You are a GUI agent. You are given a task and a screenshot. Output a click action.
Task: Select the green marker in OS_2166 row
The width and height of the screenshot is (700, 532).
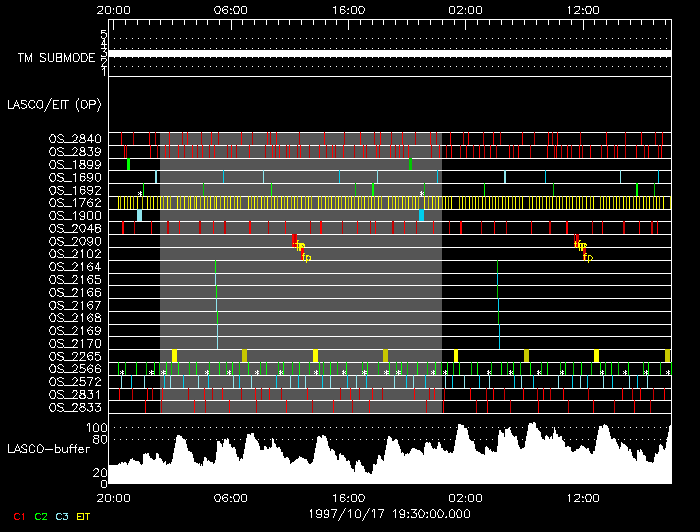(216, 292)
